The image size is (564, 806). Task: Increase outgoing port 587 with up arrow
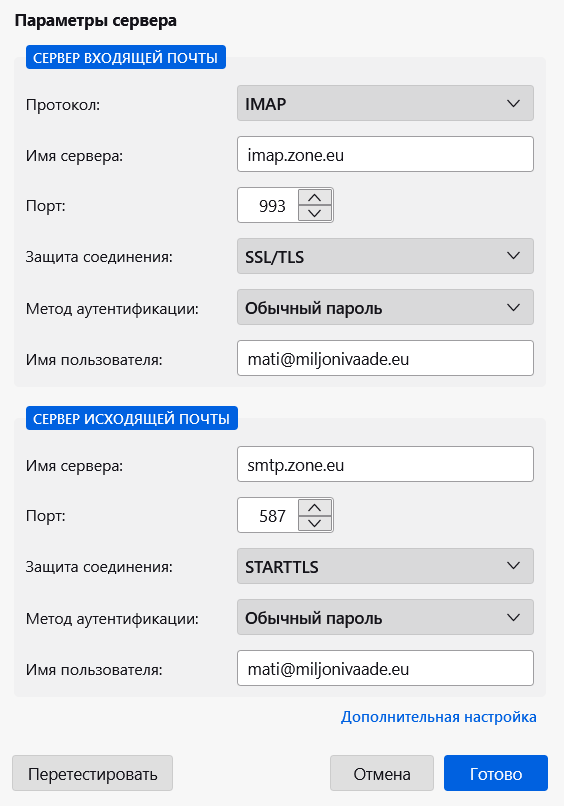[315, 507]
